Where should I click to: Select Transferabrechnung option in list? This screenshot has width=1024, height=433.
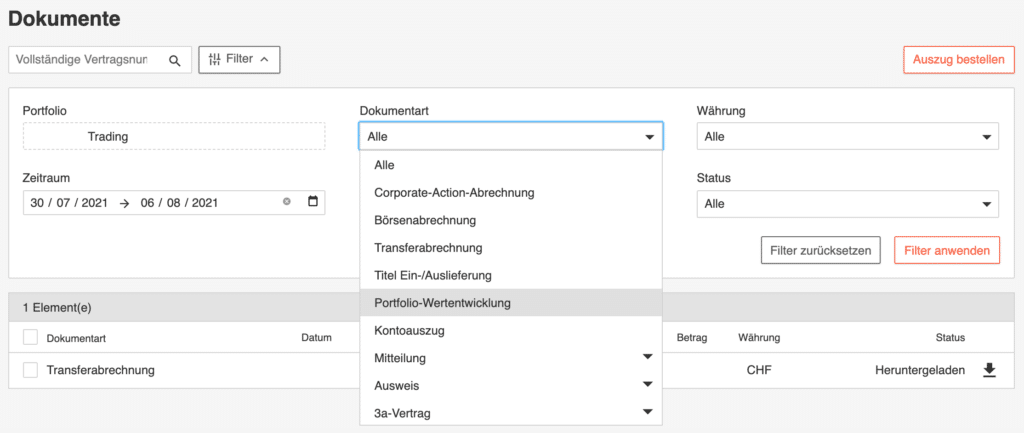tap(511, 248)
